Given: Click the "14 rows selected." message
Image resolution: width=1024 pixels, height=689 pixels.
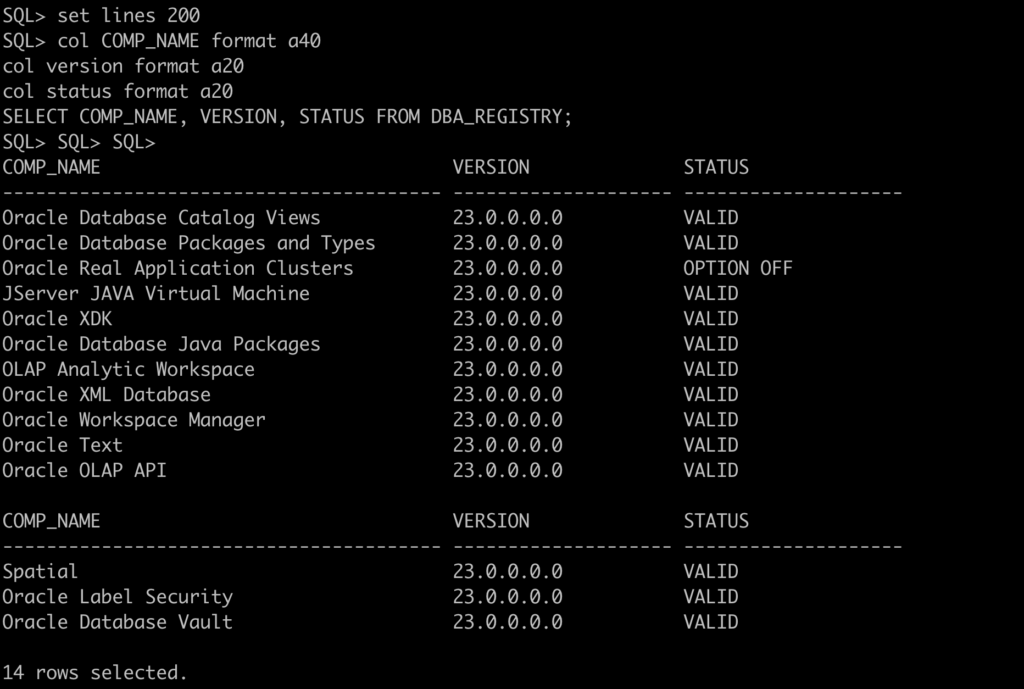Looking at the screenshot, I should click(94, 672).
